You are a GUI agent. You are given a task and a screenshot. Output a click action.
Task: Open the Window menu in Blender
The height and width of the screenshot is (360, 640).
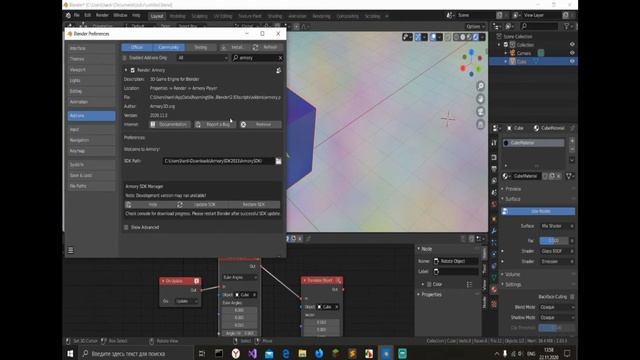click(120, 16)
